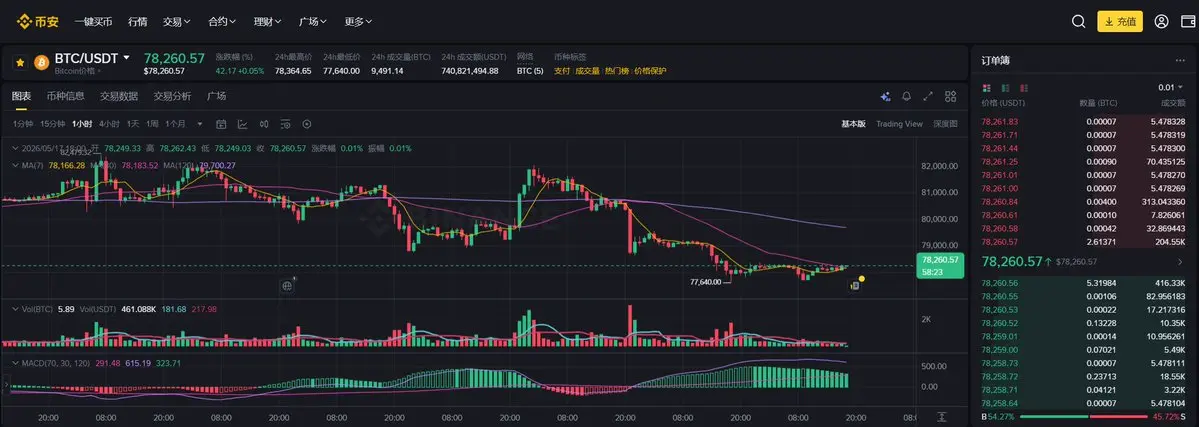Screen dimensions: 1199x427
Task: Click the Binance logo in the header
Action: pos(37,21)
